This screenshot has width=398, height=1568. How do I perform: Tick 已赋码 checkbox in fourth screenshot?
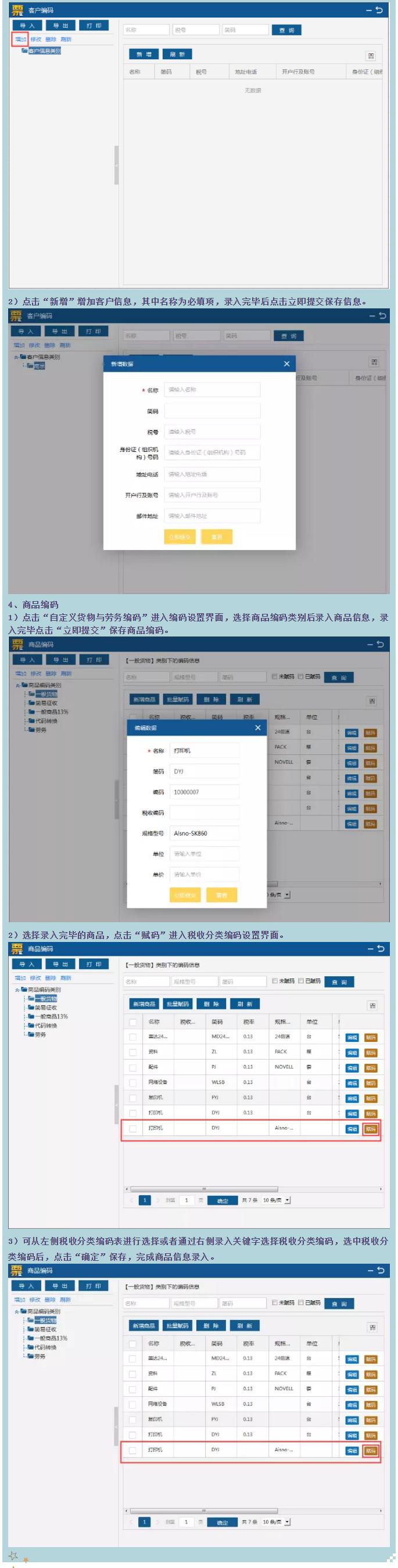[300, 981]
